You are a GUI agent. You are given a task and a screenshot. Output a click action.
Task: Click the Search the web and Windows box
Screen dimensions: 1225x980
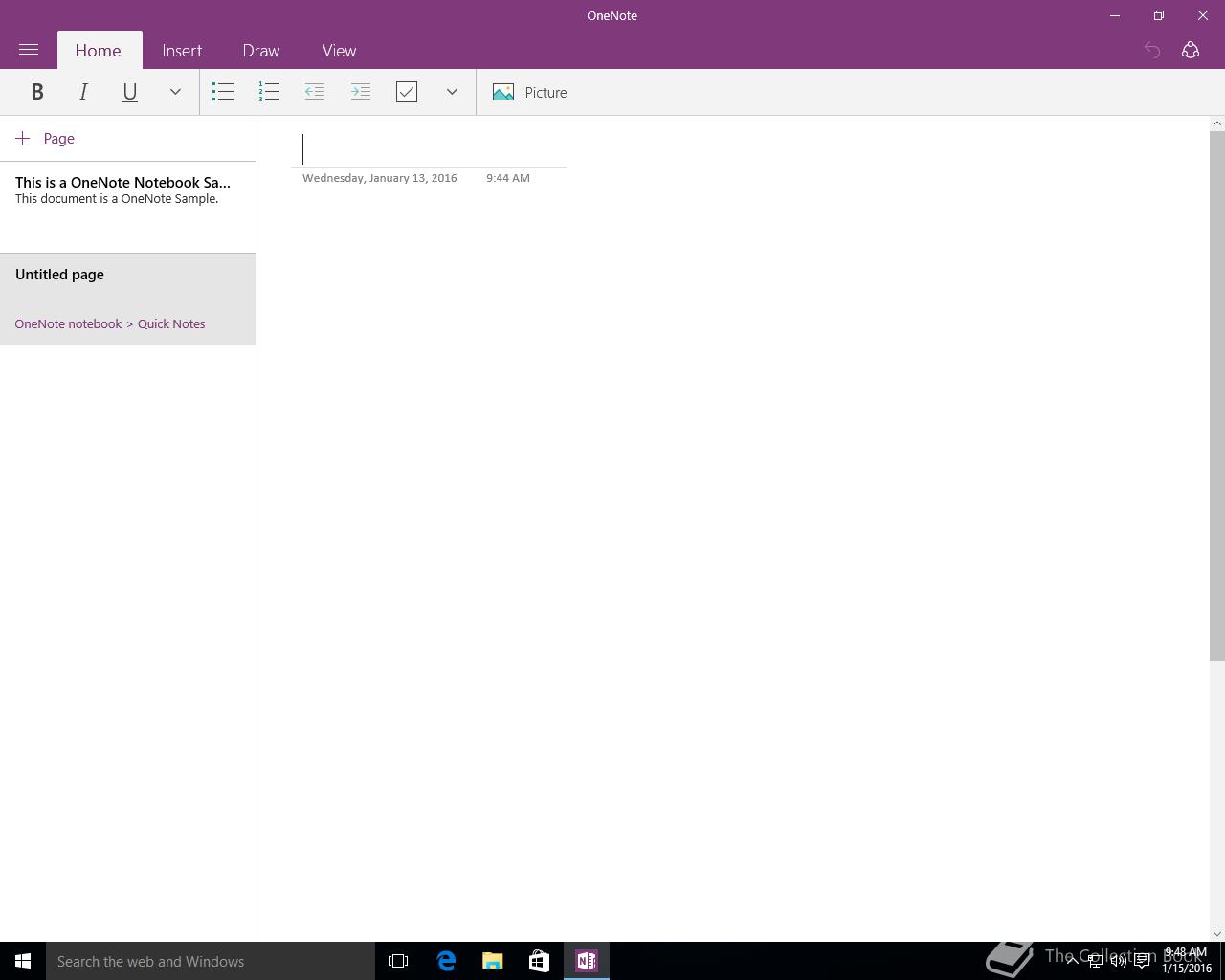coord(211,961)
